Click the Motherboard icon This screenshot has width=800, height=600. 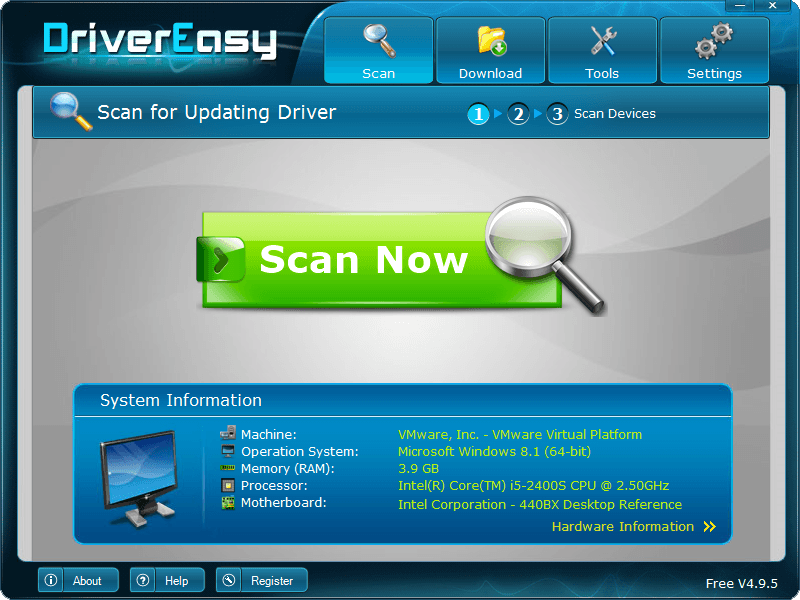228,503
